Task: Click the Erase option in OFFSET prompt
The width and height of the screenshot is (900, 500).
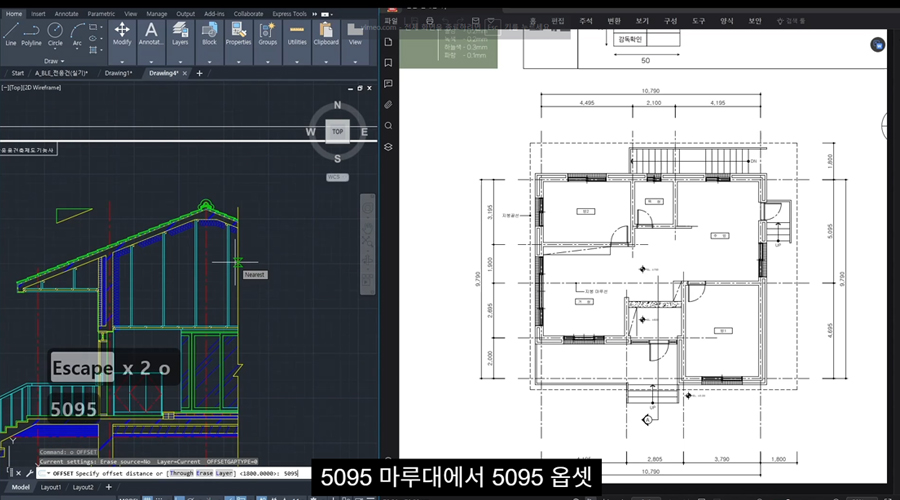Action: [206, 473]
